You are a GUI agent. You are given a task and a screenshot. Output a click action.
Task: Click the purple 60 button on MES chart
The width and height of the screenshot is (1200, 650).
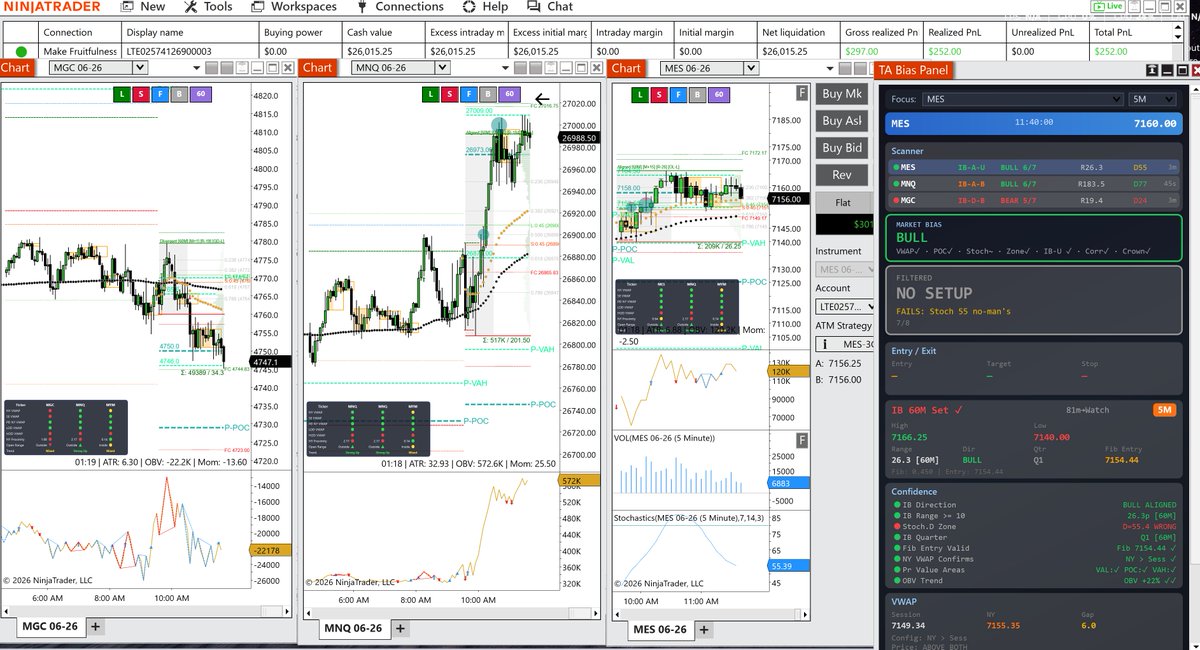point(719,94)
